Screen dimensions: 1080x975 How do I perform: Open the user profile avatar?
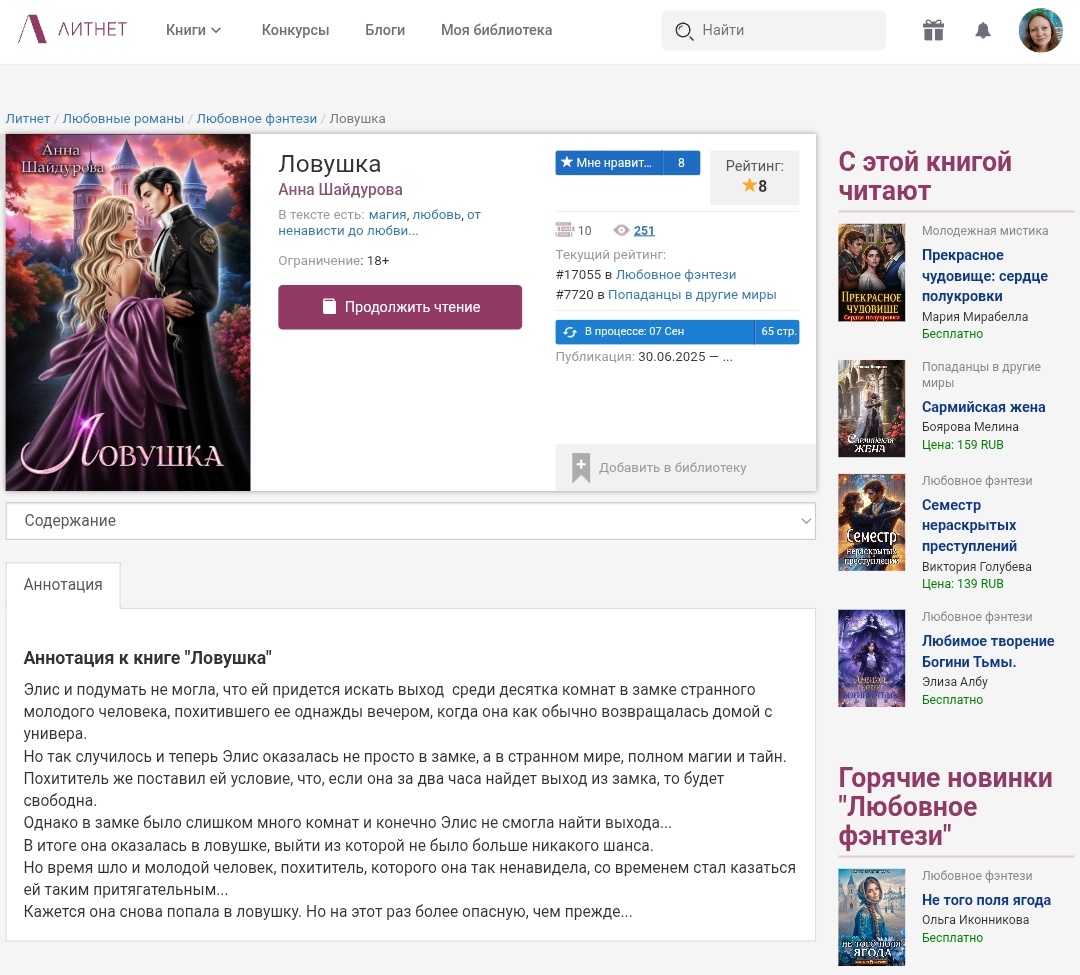tap(1041, 30)
